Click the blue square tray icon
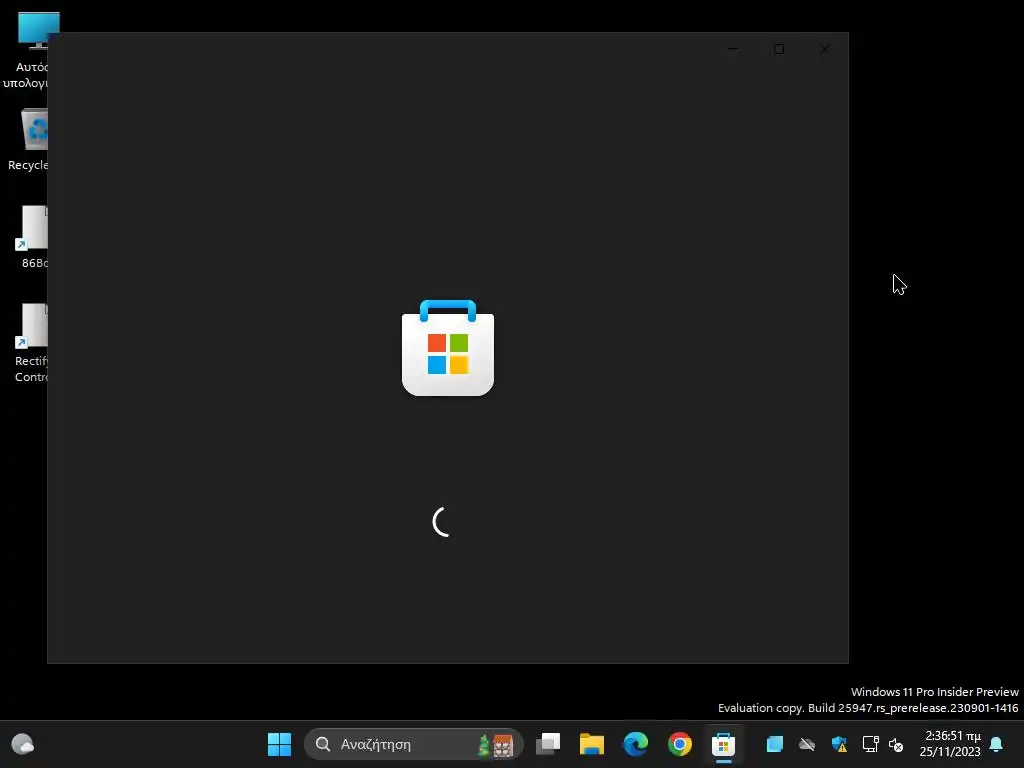This screenshot has width=1024, height=768. (x=775, y=744)
